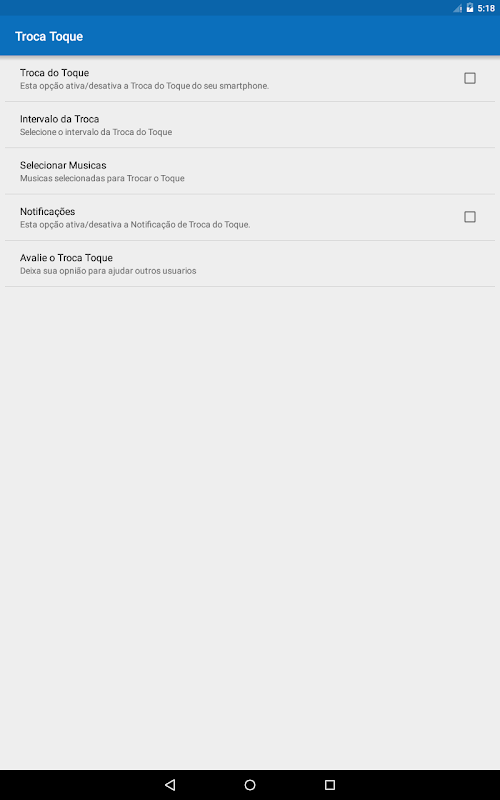Viewport: 500px width, 800px height.
Task: Open Avalie o Troca Toque
Action: tap(250, 264)
